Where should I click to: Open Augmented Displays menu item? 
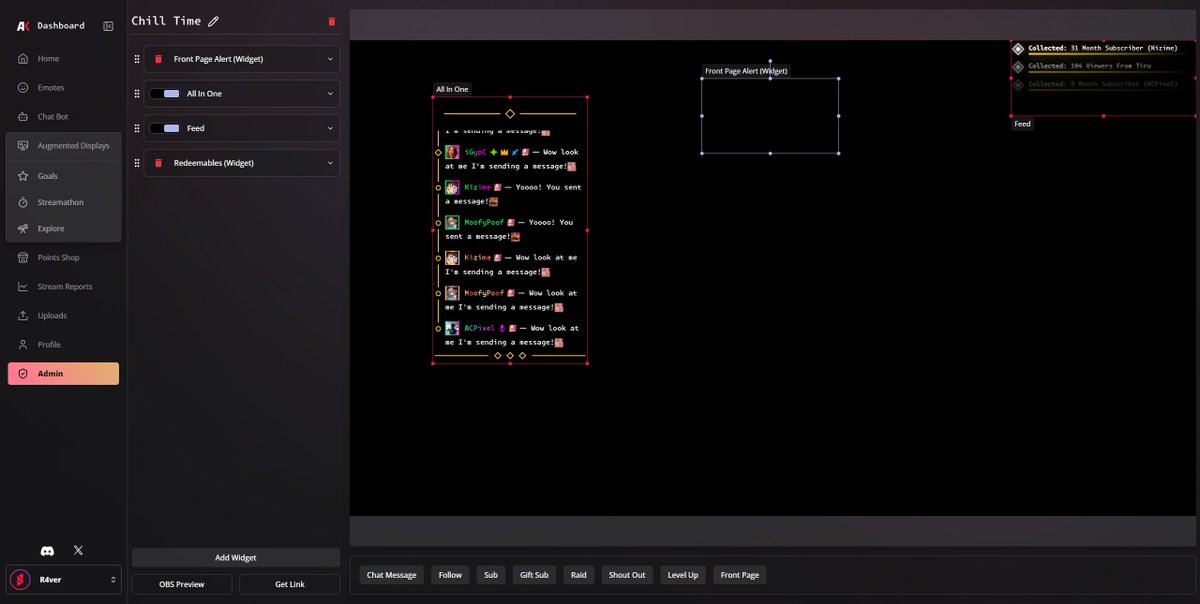(x=63, y=146)
